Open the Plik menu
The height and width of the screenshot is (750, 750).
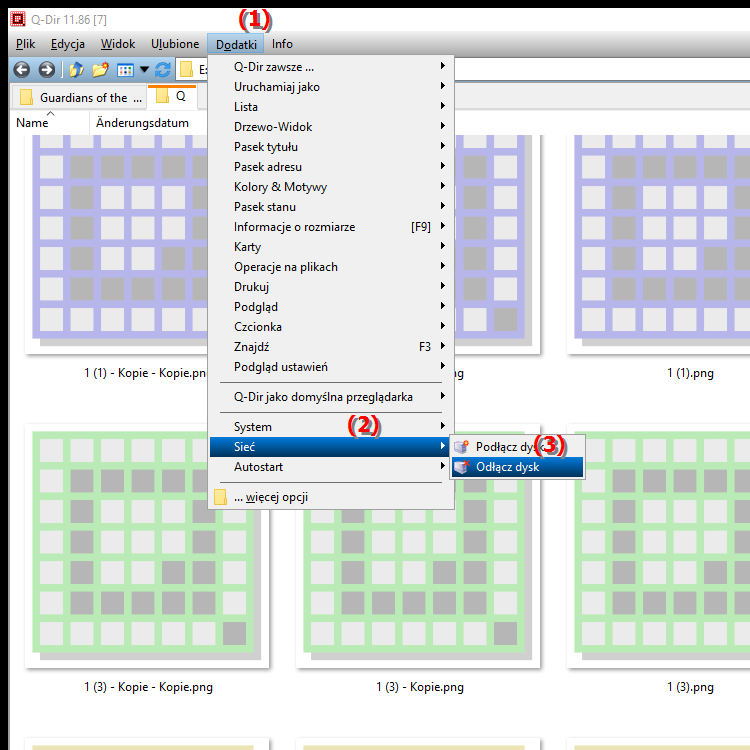point(26,44)
